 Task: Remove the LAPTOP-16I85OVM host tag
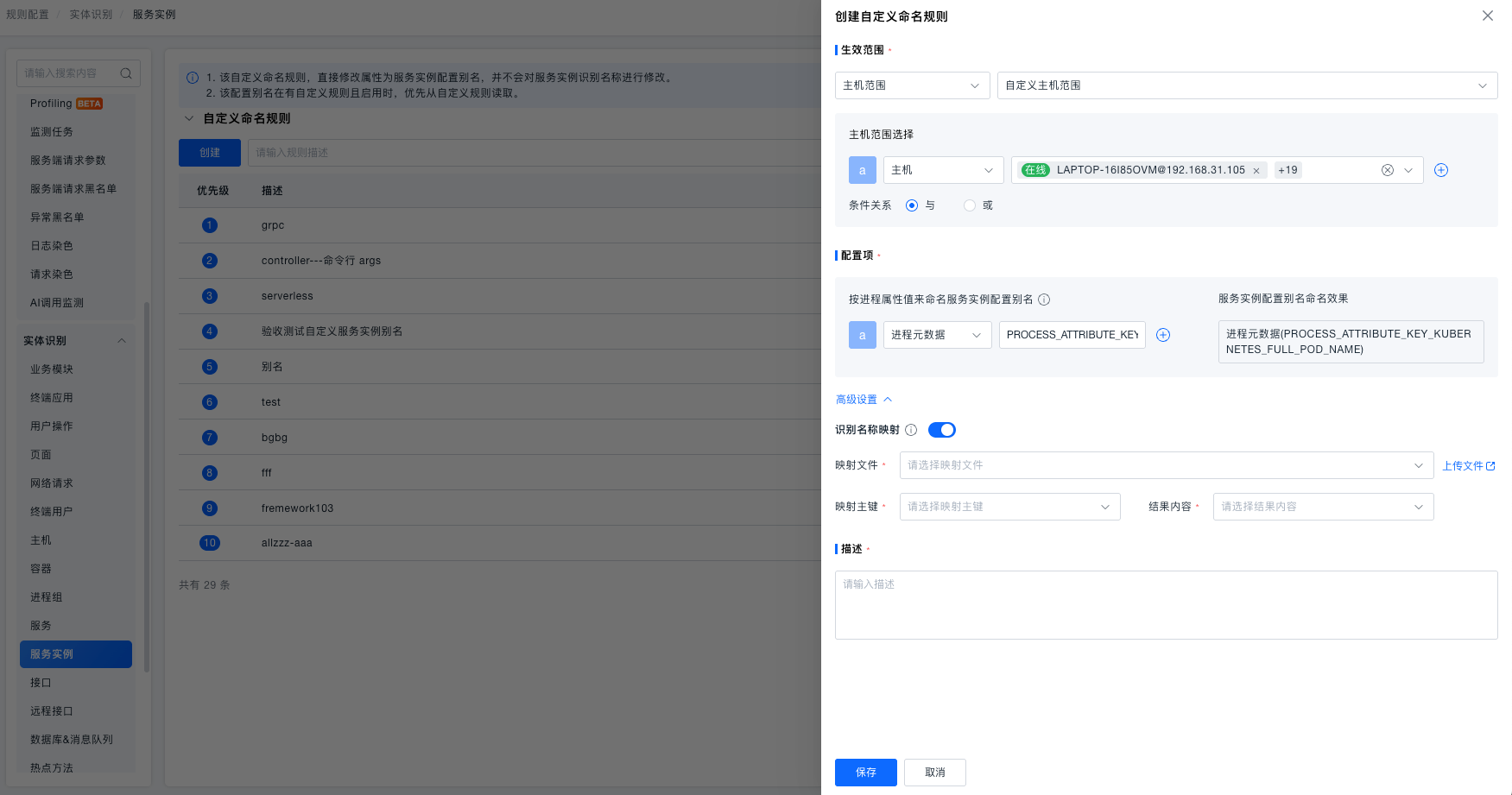point(1256,171)
